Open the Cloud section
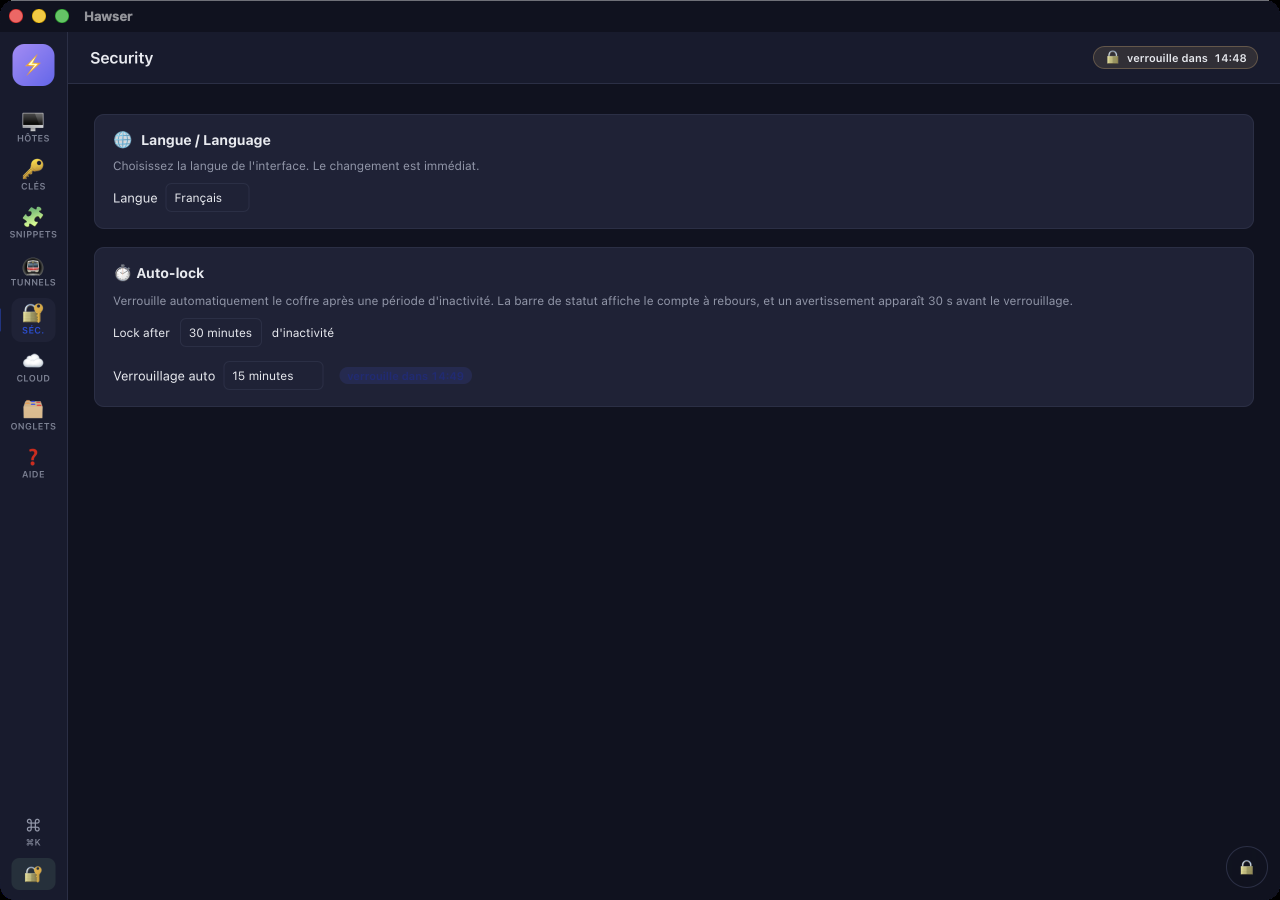The width and height of the screenshot is (1280, 900). 33,367
